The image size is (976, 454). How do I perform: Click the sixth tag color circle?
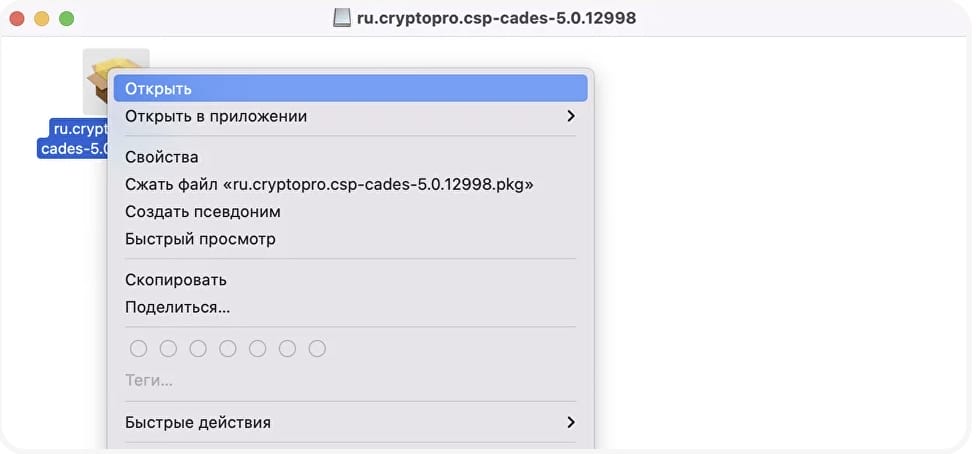(288, 349)
